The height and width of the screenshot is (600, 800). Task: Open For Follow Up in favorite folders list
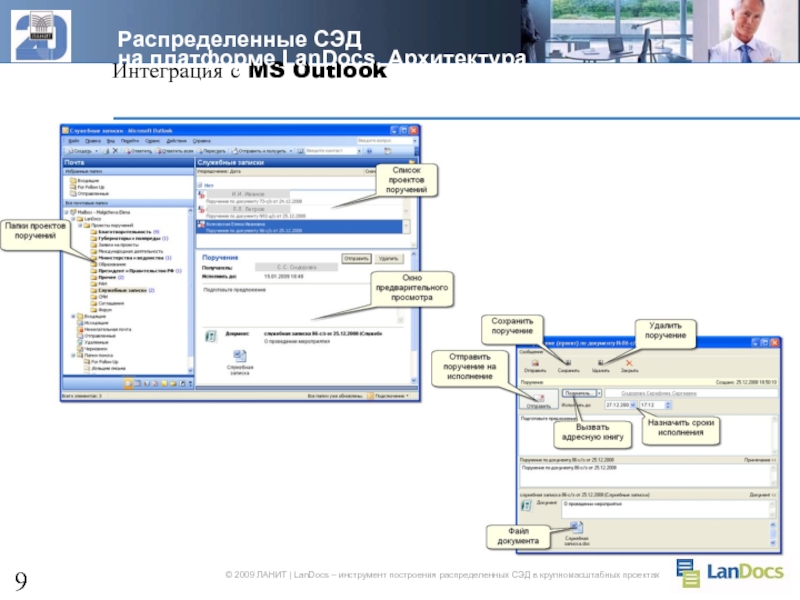87,187
